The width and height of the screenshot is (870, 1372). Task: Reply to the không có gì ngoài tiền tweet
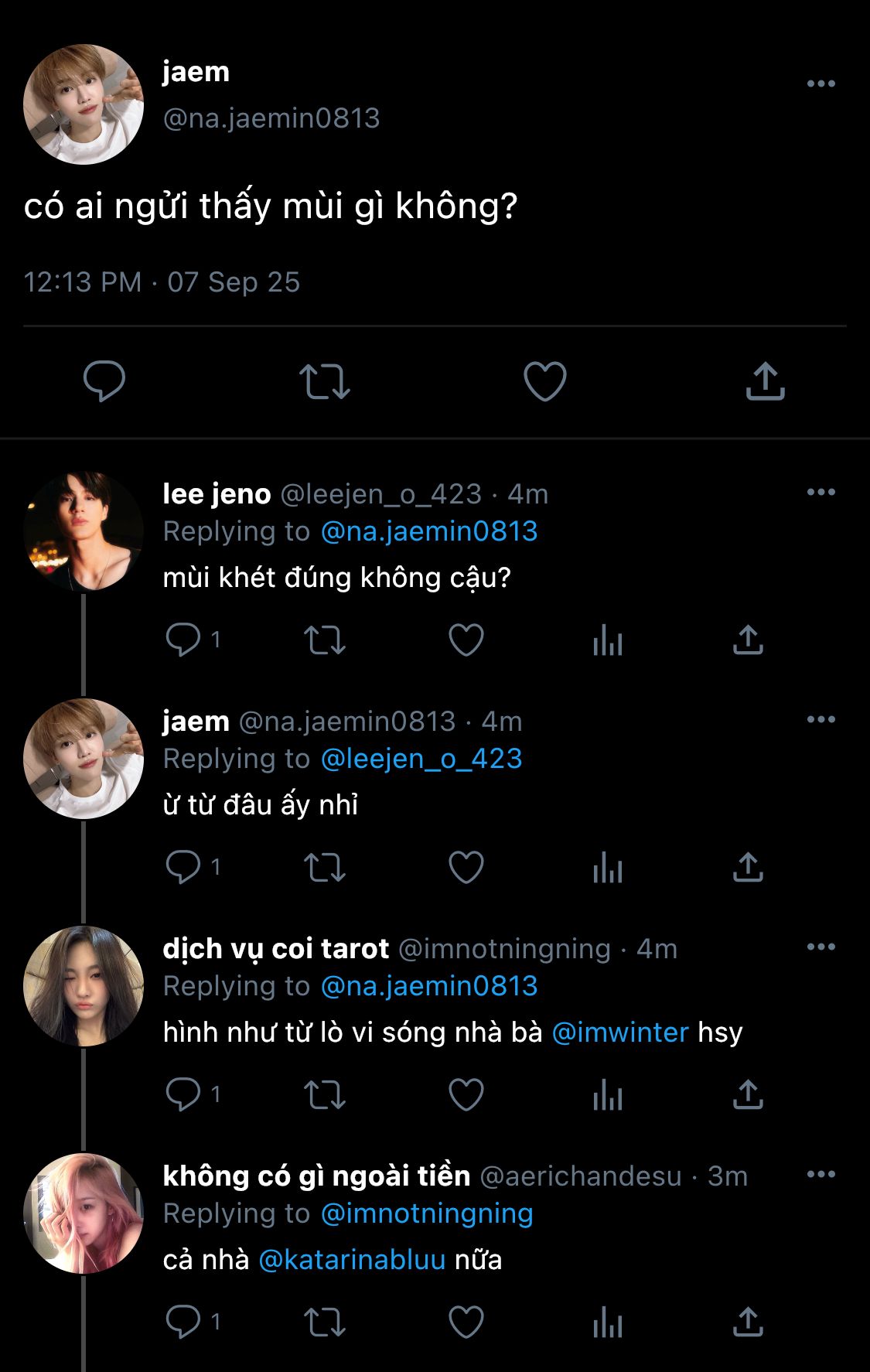pos(183,1322)
